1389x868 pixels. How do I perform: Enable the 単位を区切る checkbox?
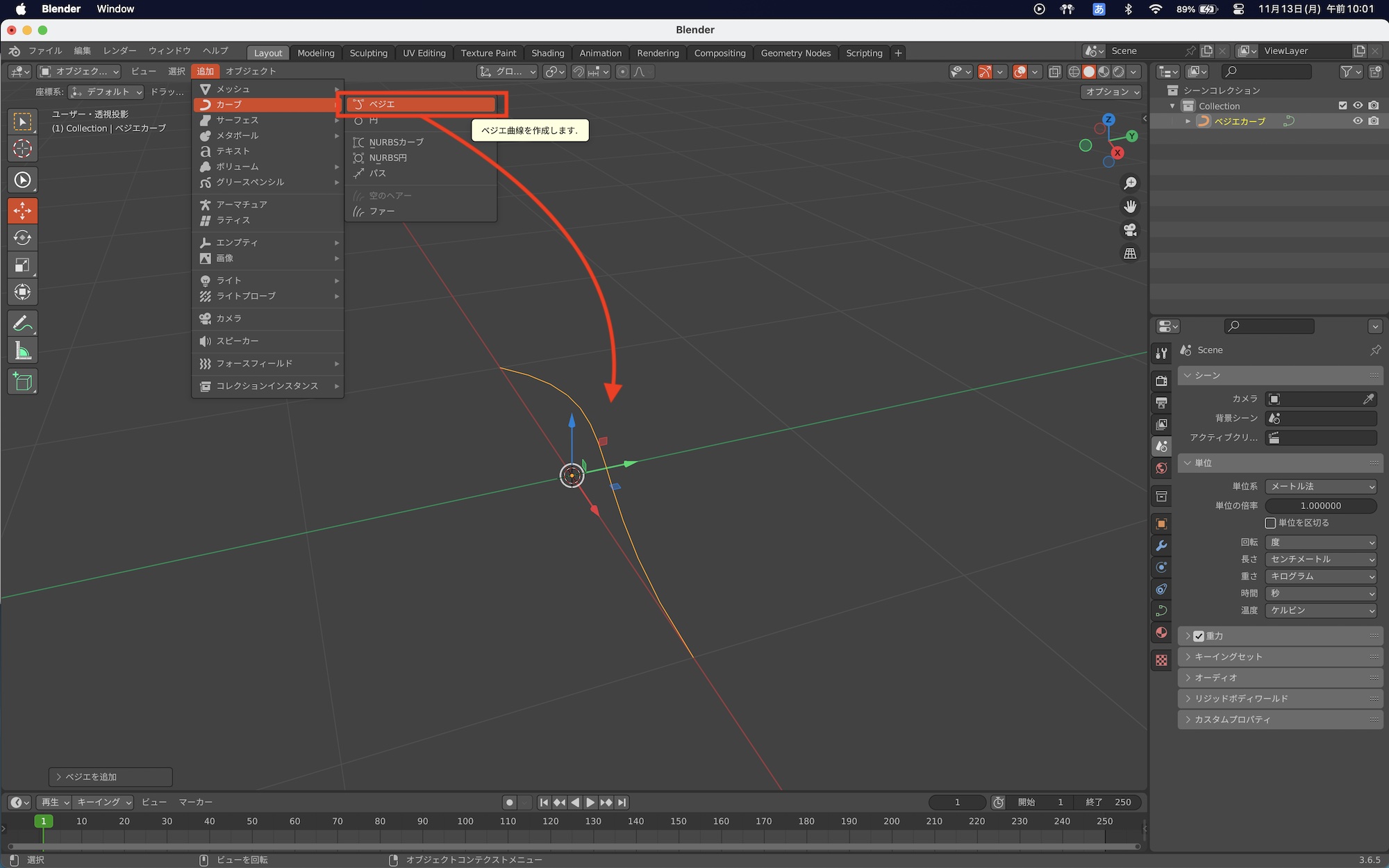coord(1270,523)
